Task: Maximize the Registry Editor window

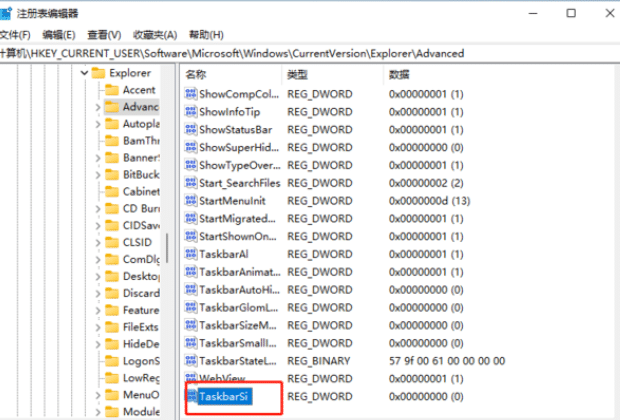Action: [571, 13]
